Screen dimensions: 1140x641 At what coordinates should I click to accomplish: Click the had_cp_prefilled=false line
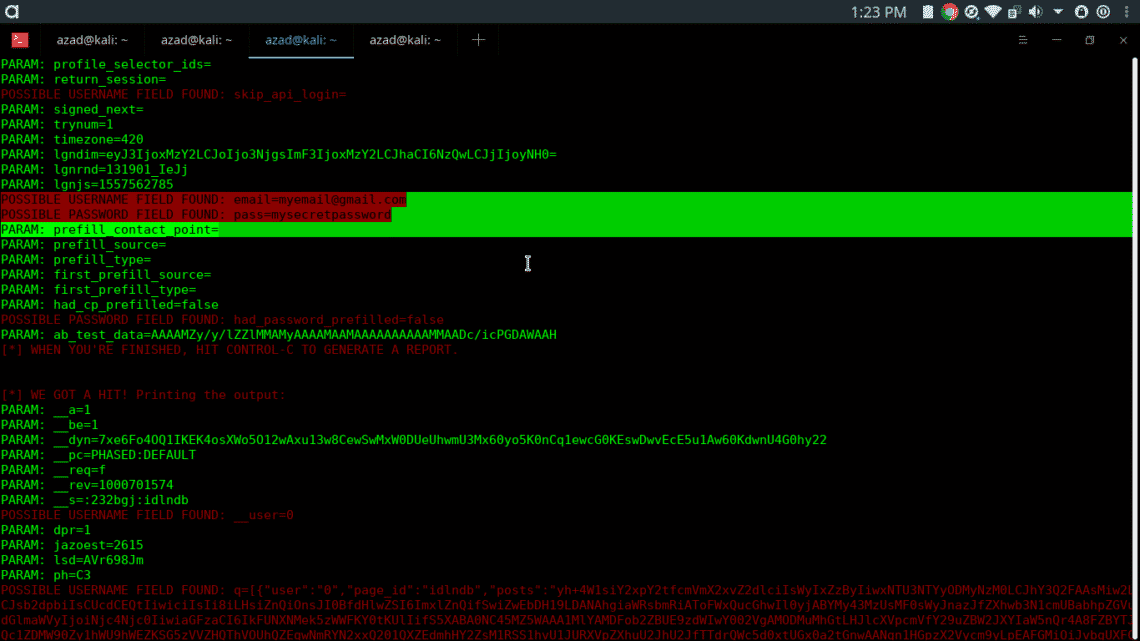tap(110, 305)
